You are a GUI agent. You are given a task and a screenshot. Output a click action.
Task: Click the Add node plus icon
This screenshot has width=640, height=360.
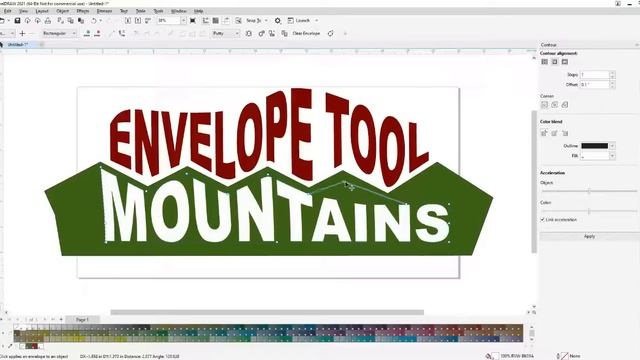[x=22, y=33]
